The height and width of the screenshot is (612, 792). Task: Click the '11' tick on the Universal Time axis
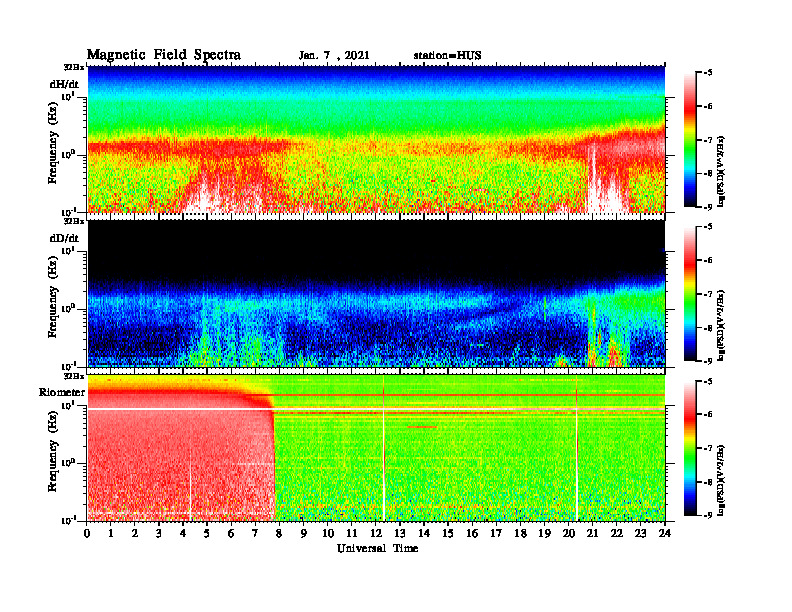352,533
